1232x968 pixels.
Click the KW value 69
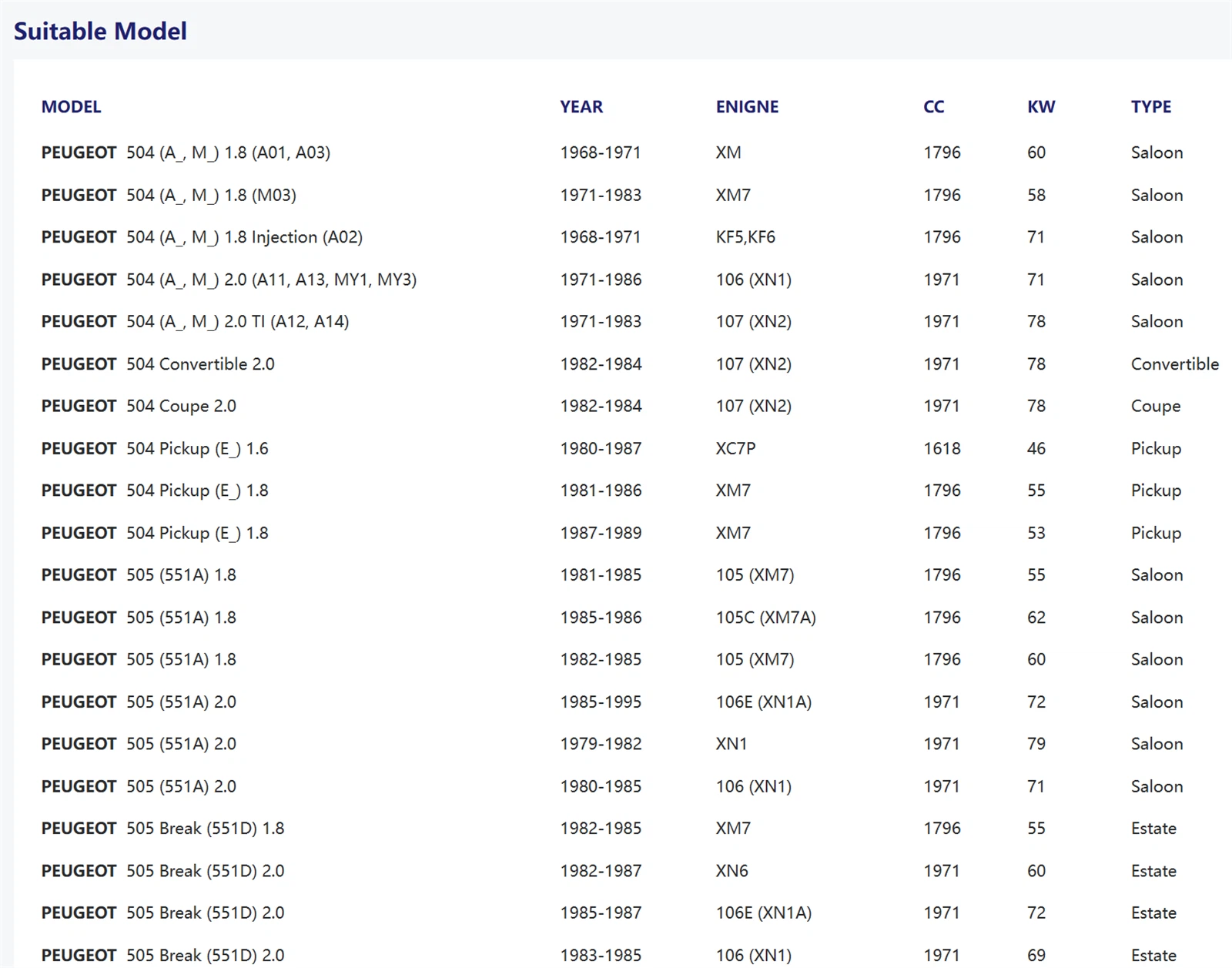[1036, 955]
